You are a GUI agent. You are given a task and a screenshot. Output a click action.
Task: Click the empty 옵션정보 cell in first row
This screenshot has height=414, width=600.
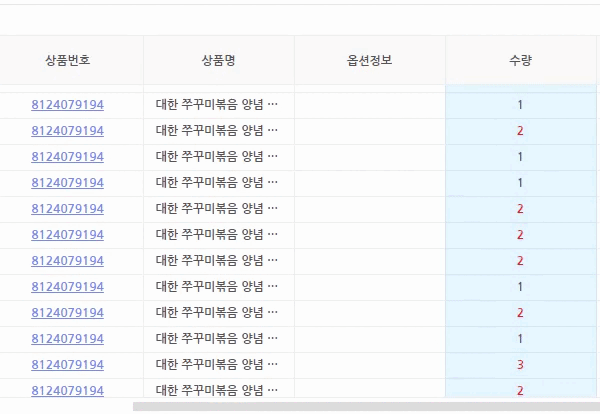point(369,105)
